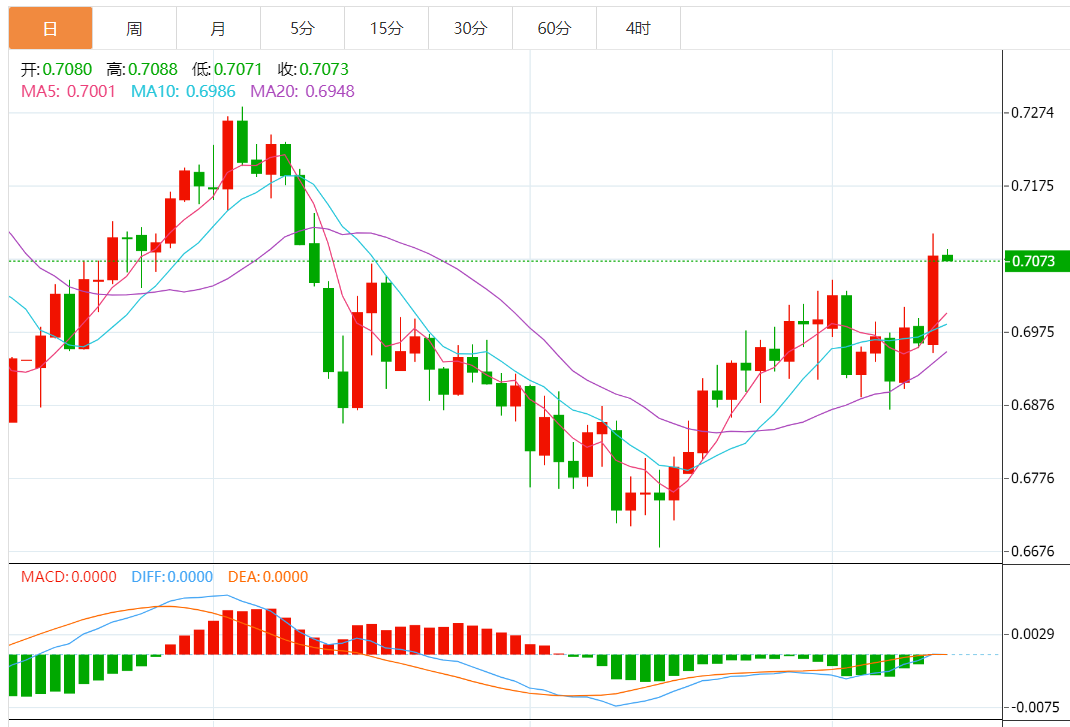Click the 0.7175 price axis label
This screenshot has height=727, width=1070.
click(x=1032, y=186)
